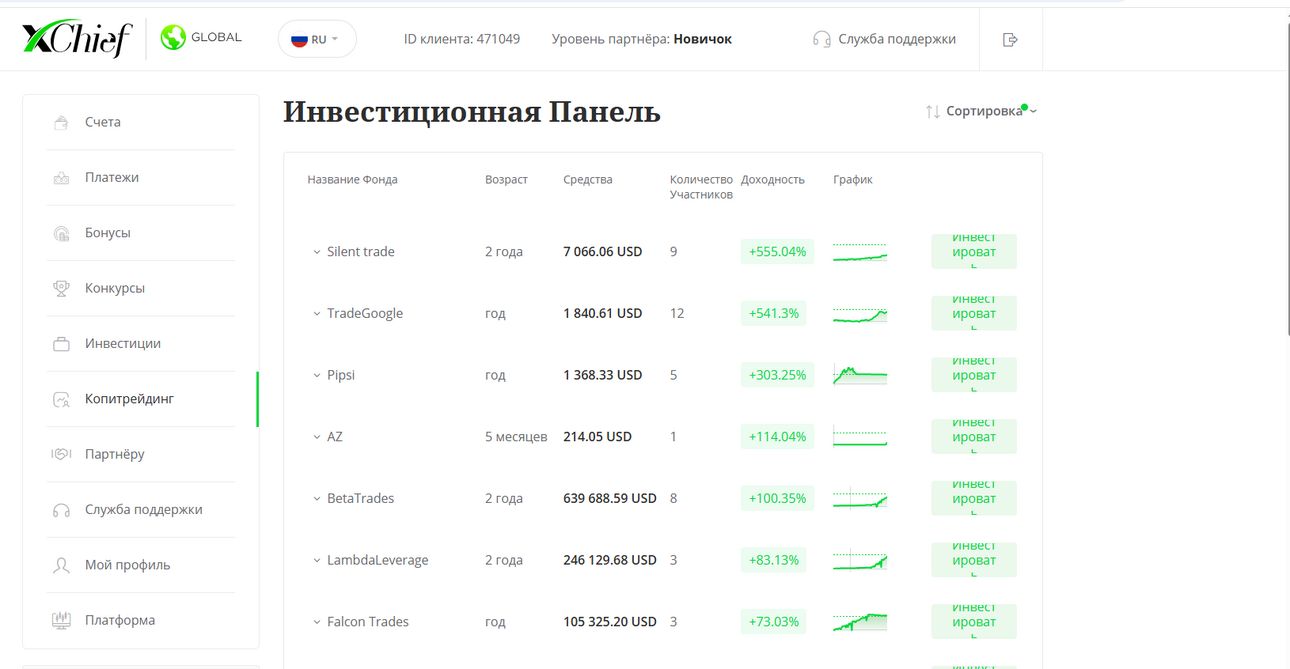The image size is (1290, 669).
Task: Click the invest button for AZ
Action: point(974,436)
